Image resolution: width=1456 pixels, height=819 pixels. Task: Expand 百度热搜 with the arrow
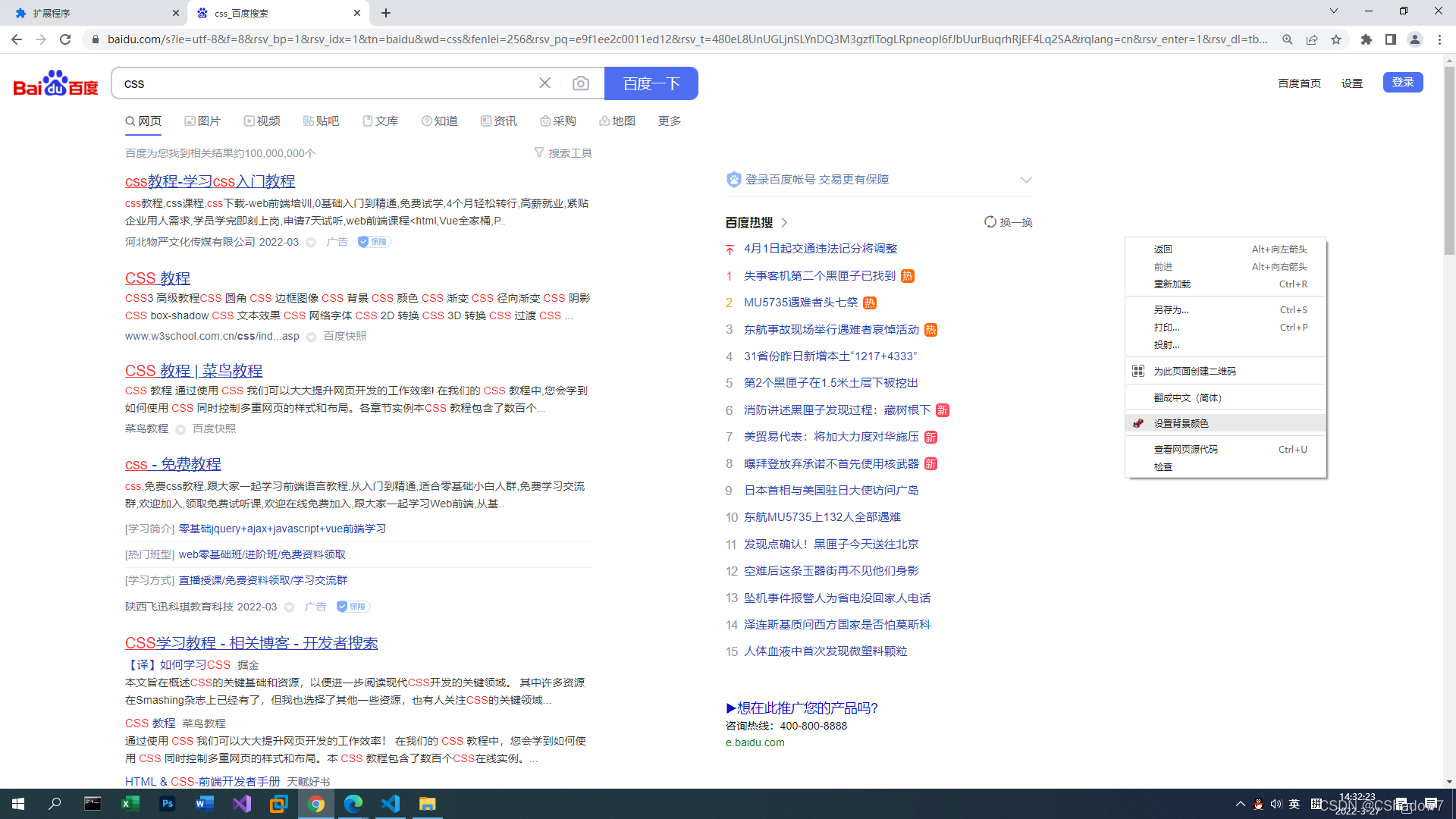pos(784,222)
